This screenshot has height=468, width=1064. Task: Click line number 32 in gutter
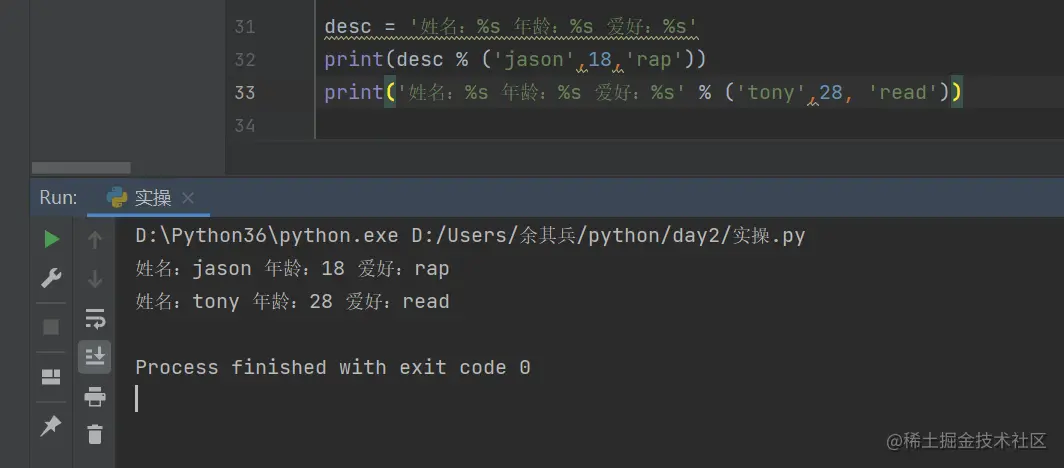click(245, 60)
